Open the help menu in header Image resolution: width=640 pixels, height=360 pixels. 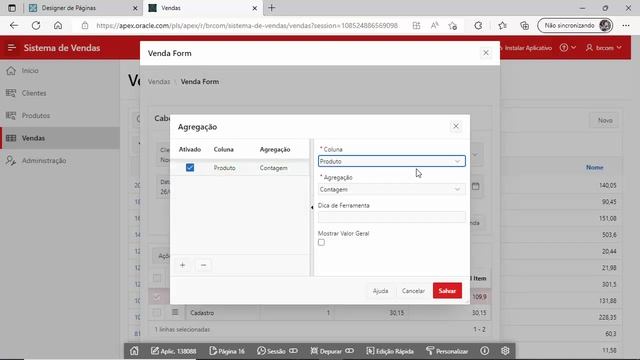[568, 48]
